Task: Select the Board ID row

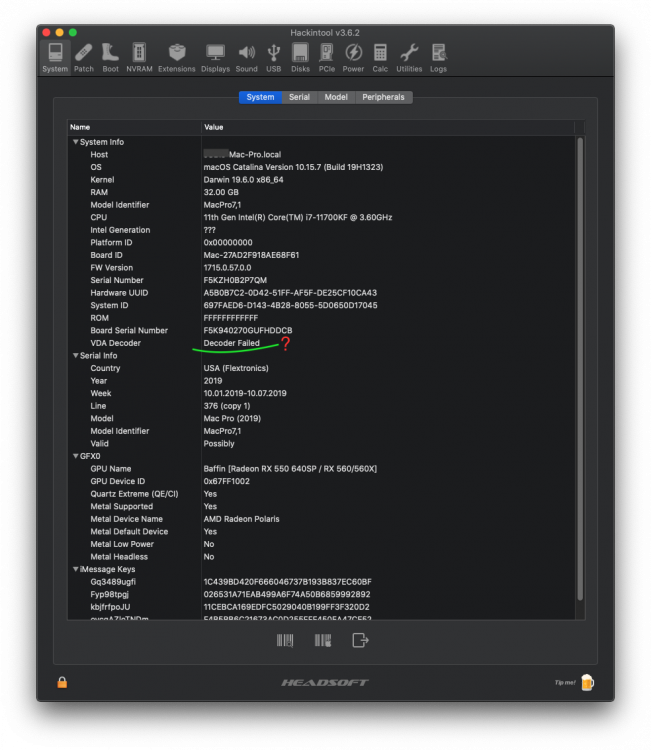Action: 321,255
